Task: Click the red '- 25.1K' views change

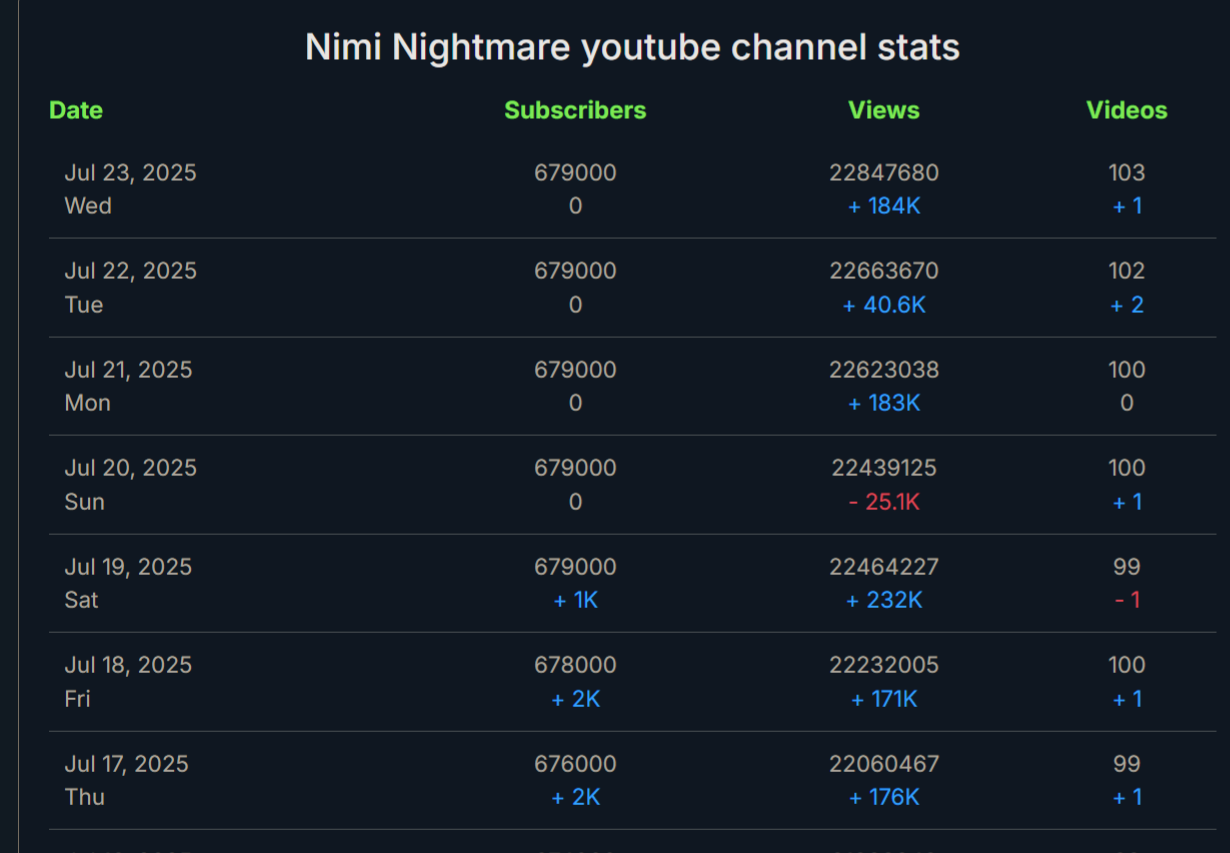Action: tap(884, 501)
